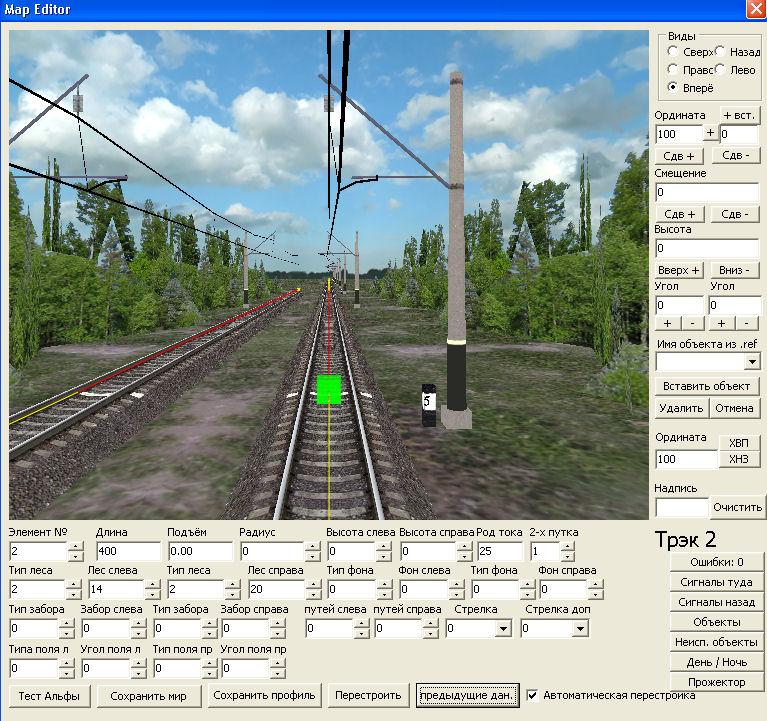The image size is (767, 721).
Task: Open the "Имя объекта из .ref" dropdown
Action: click(x=751, y=361)
